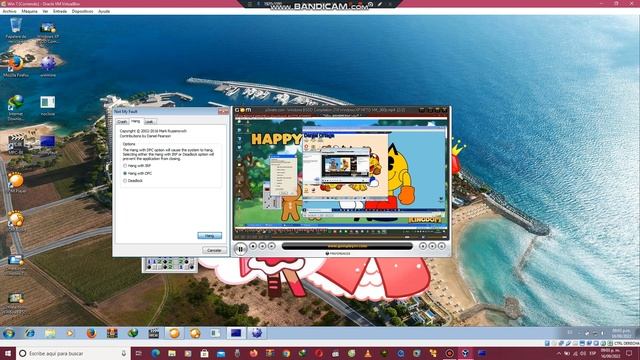The height and width of the screenshot is (360, 640).
Task: Open VirtualBox Ver menu
Action: [x=45, y=11]
